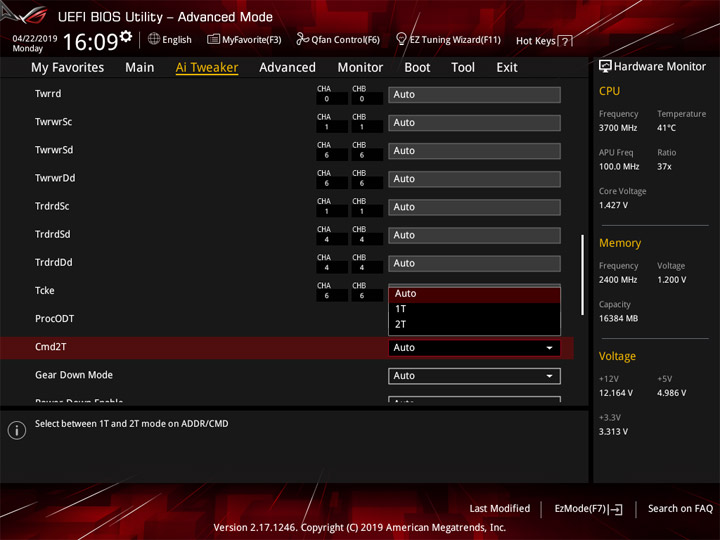Select the Tcke setting label

click(45, 291)
